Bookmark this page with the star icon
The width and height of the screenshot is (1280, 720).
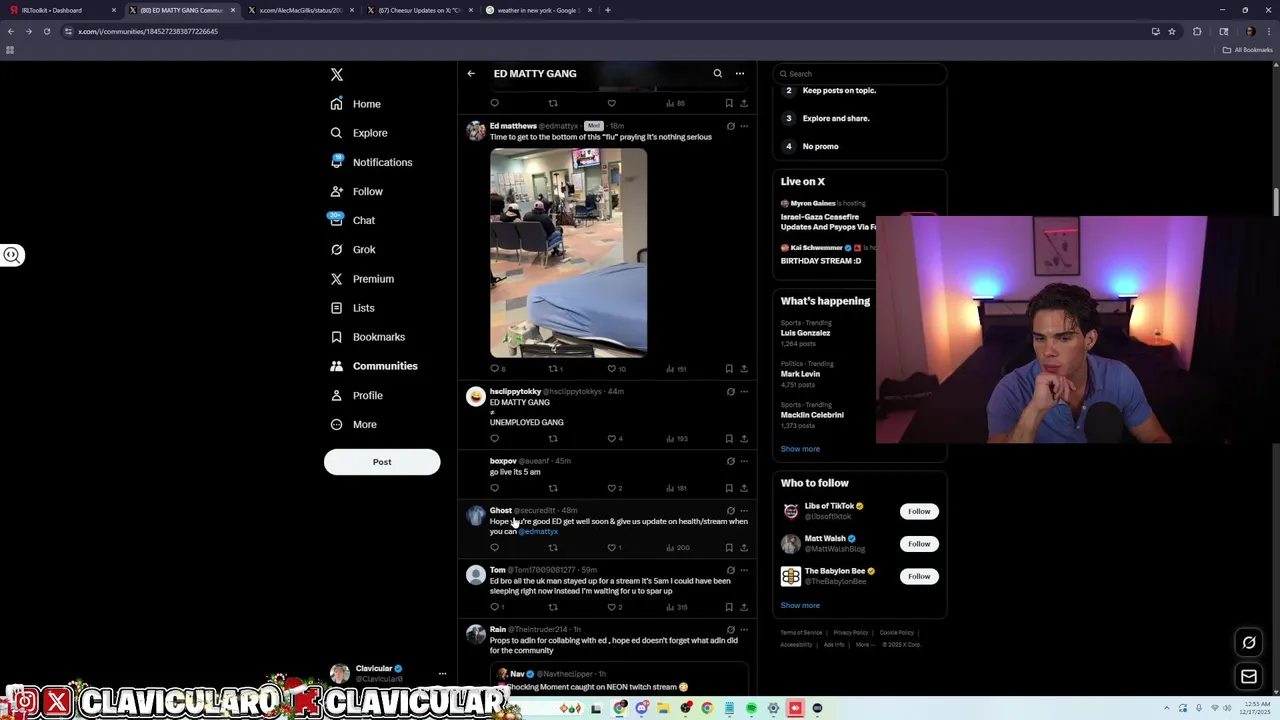[1172, 31]
